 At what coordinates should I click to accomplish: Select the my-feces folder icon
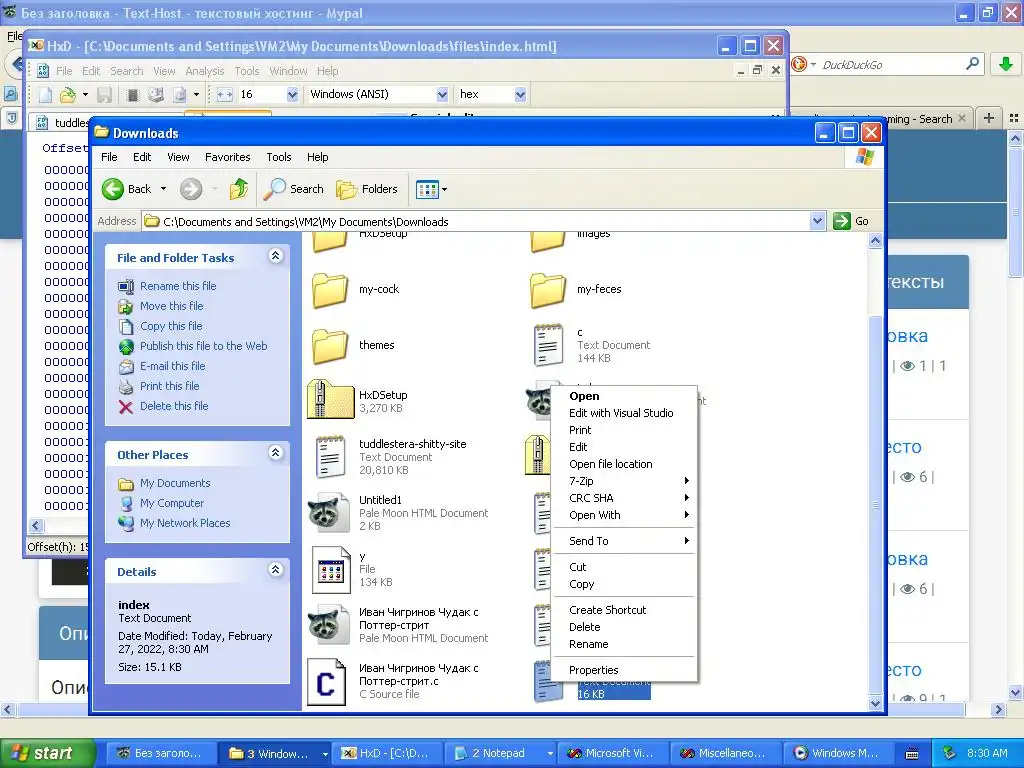click(548, 290)
